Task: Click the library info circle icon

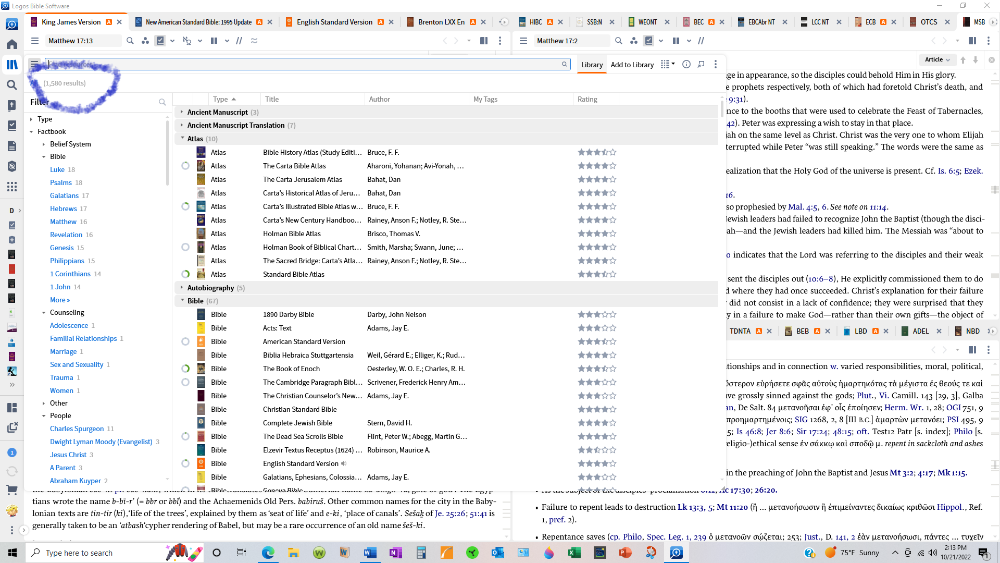Action: click(x=686, y=64)
